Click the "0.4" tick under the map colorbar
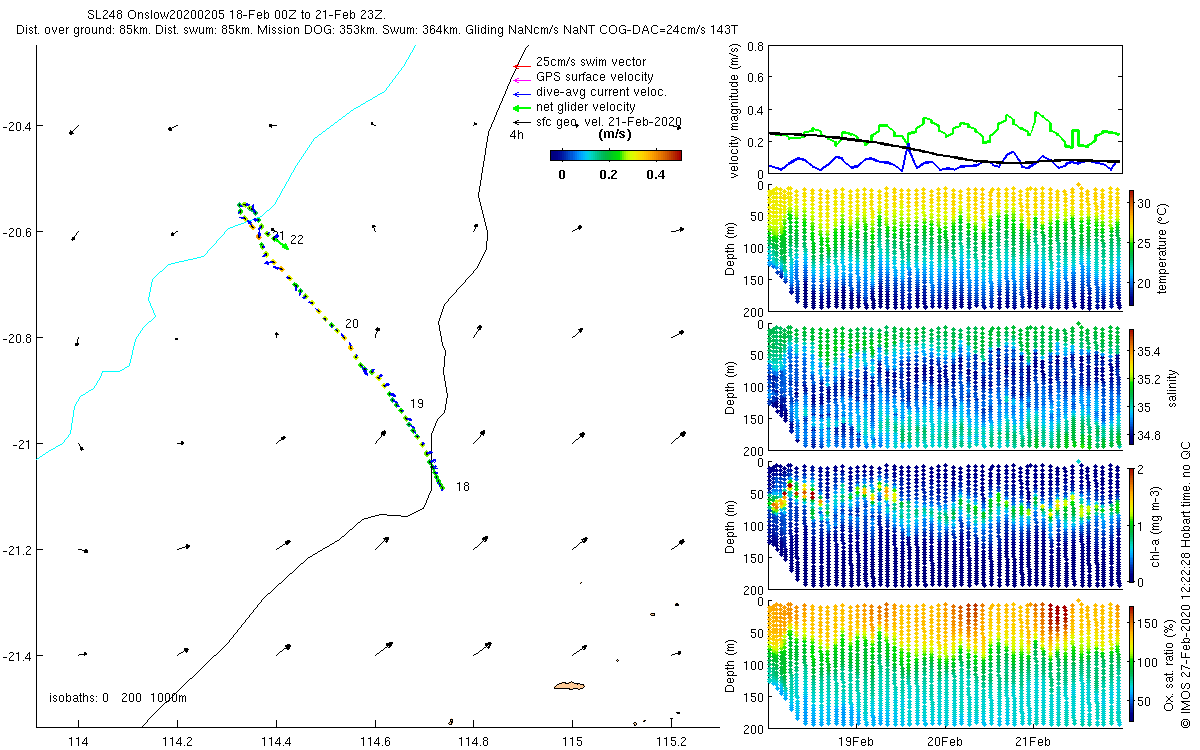The width and height of the screenshot is (1200, 750). [x=655, y=174]
